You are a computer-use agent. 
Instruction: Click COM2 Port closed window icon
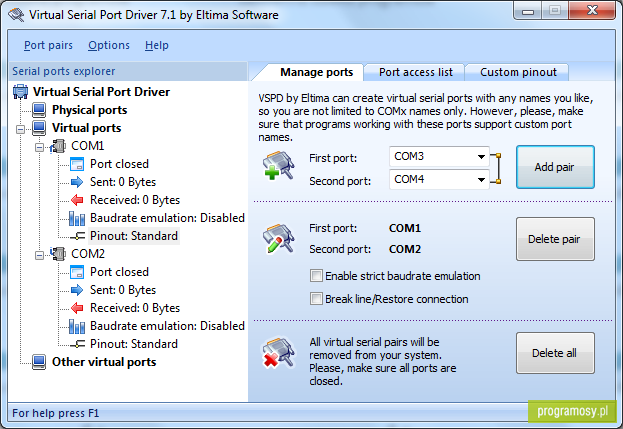coord(77,272)
